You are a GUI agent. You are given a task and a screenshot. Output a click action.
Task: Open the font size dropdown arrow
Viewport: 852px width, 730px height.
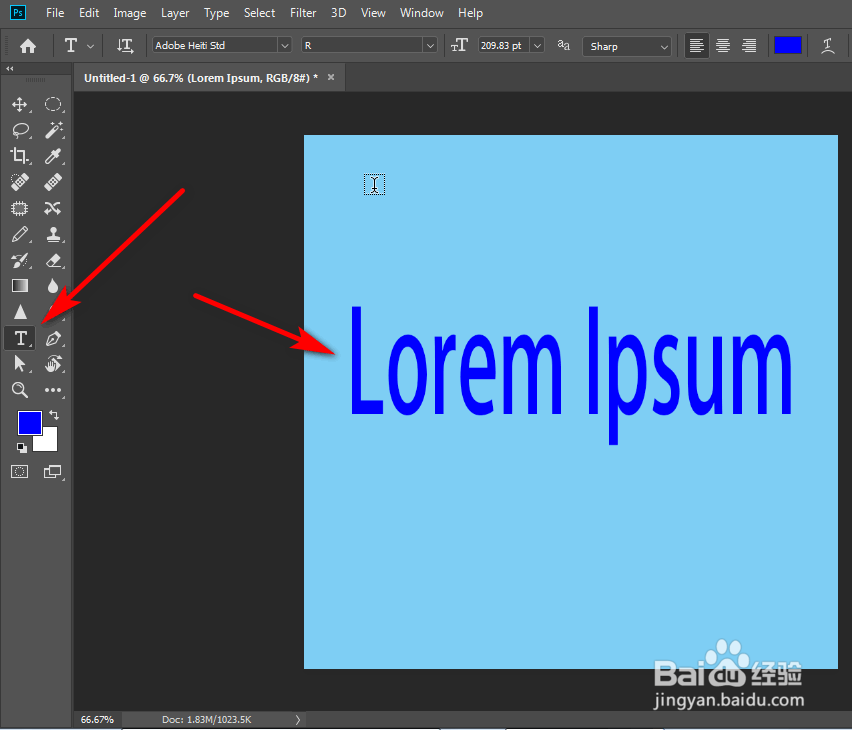coord(537,46)
